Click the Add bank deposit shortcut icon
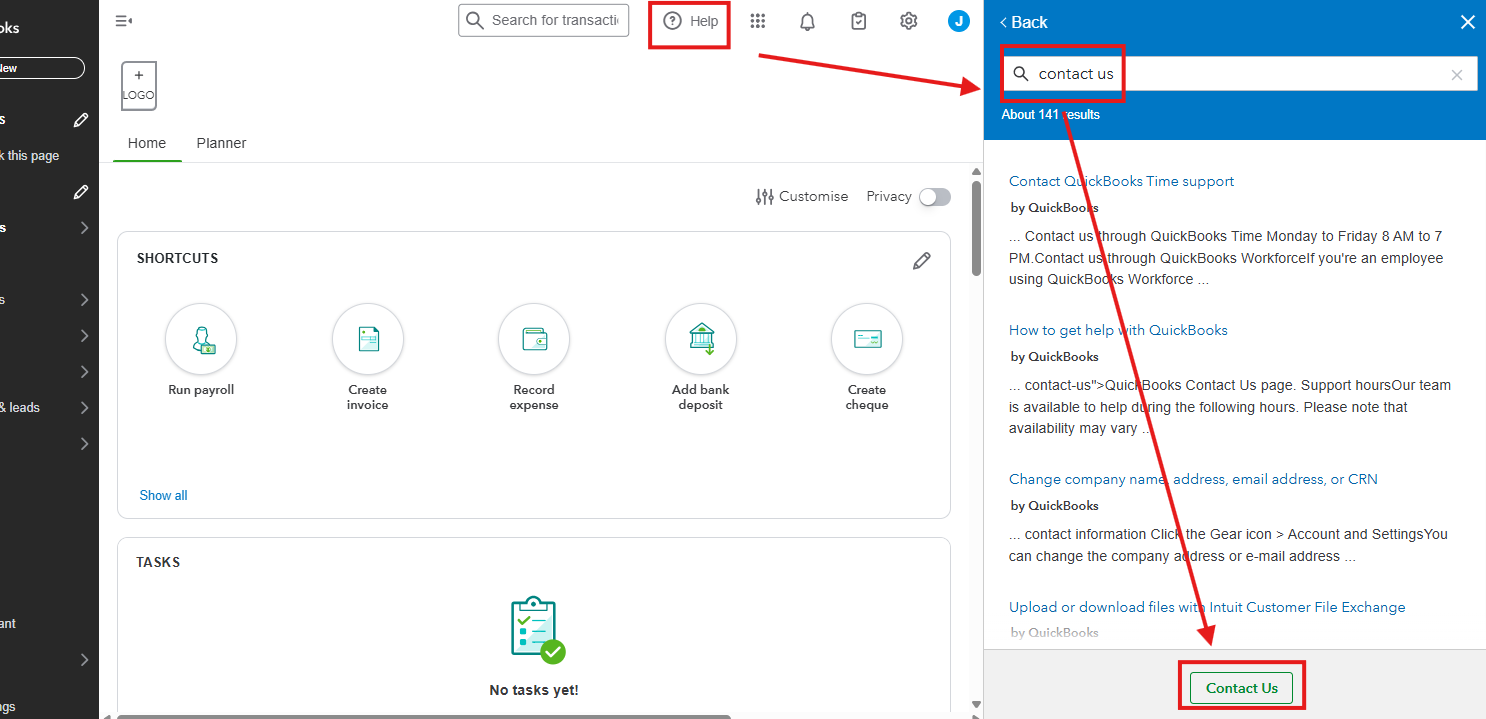 pyautogui.click(x=701, y=340)
